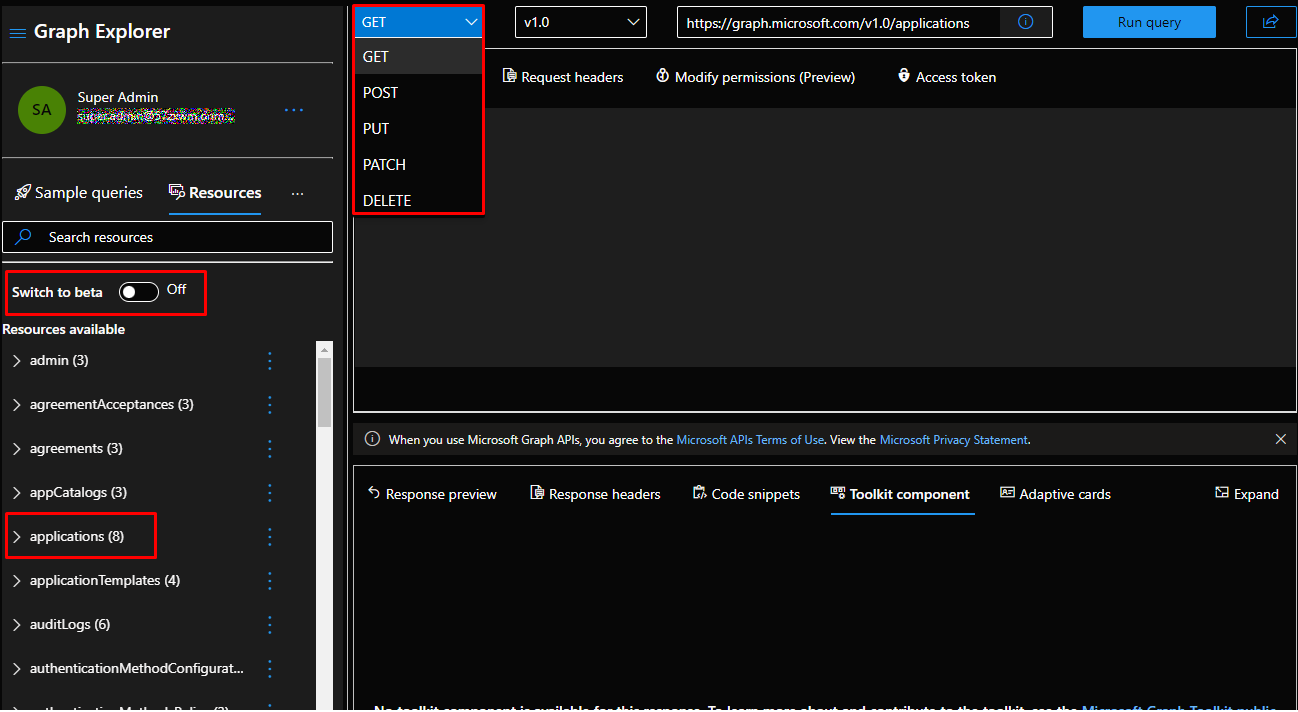Viewport: 1298px width, 712px height.
Task: Open the v1.0 API version dropdown
Action: point(580,22)
